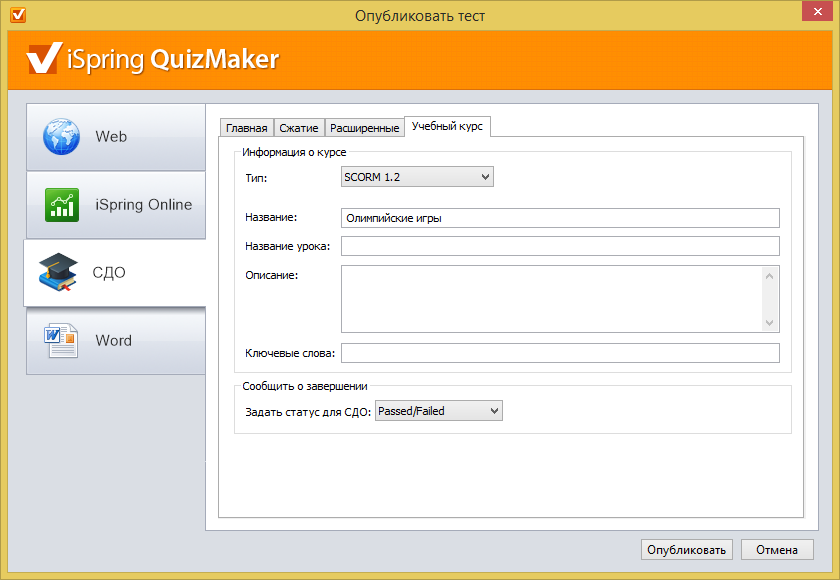Viewport: 840px width, 580px height.
Task: Select the Word document icon
Action: coord(61,340)
